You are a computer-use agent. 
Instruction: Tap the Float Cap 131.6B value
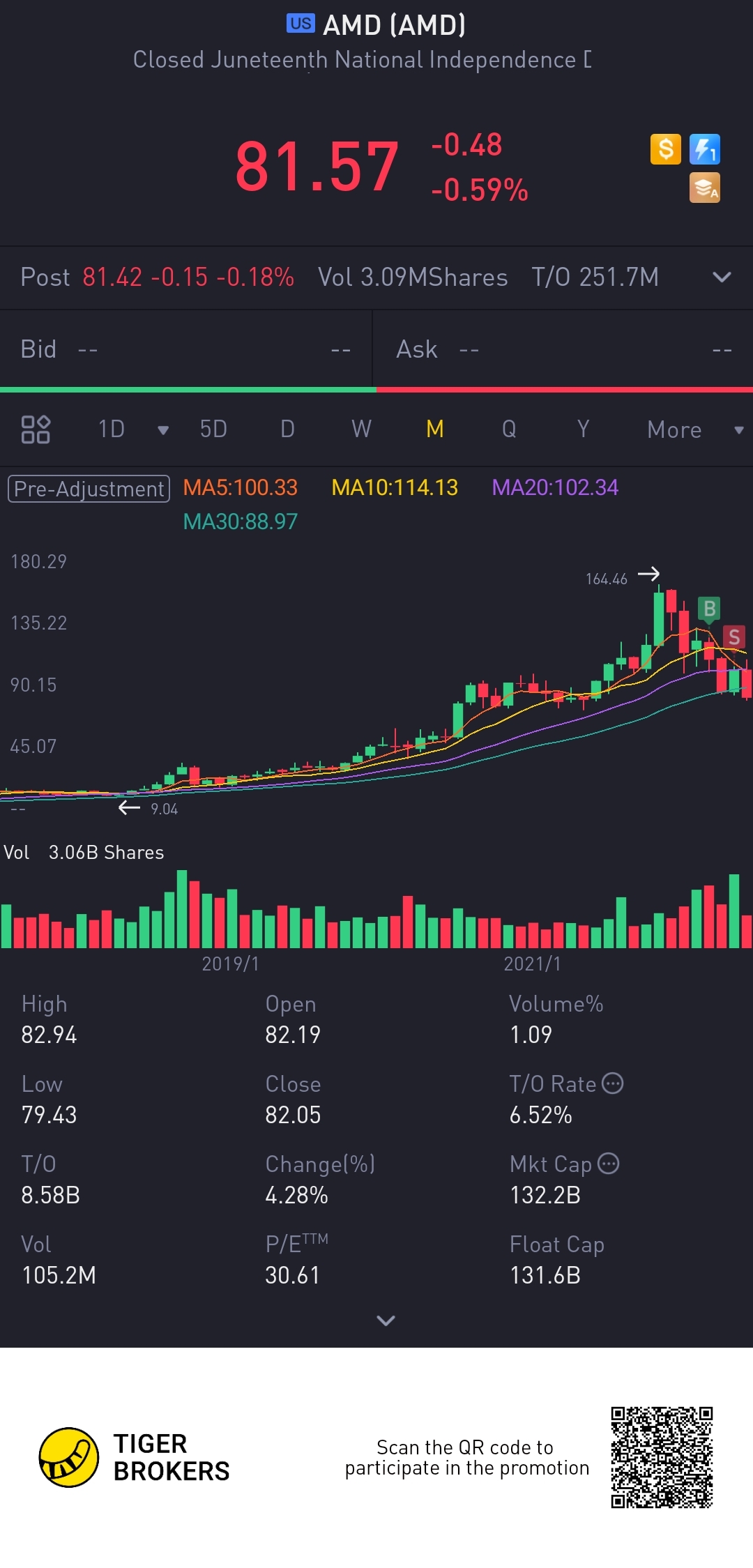[x=545, y=1275]
